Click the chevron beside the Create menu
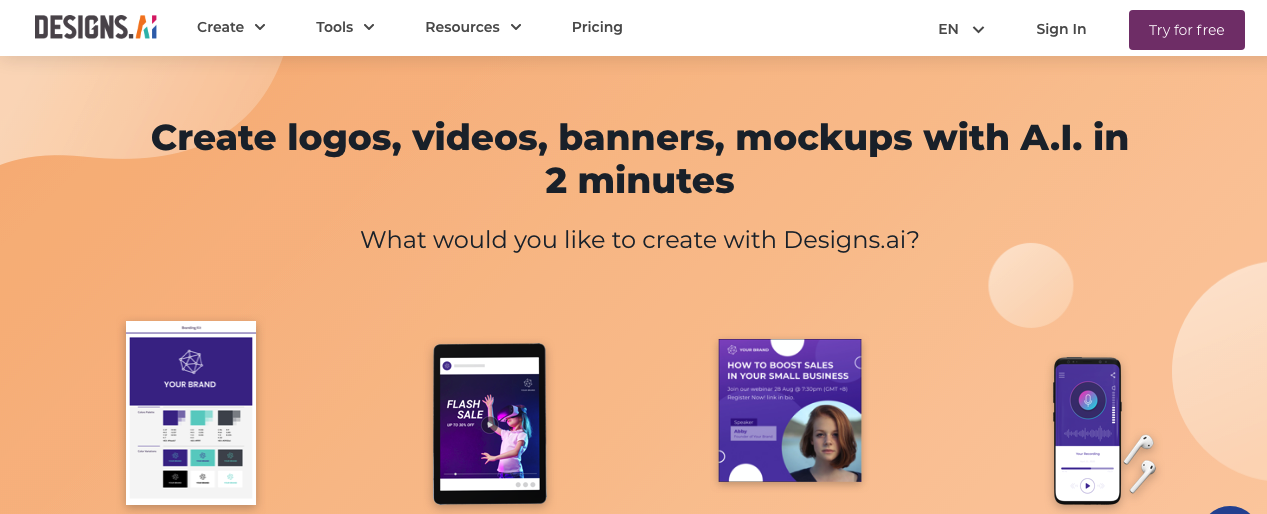 260,27
